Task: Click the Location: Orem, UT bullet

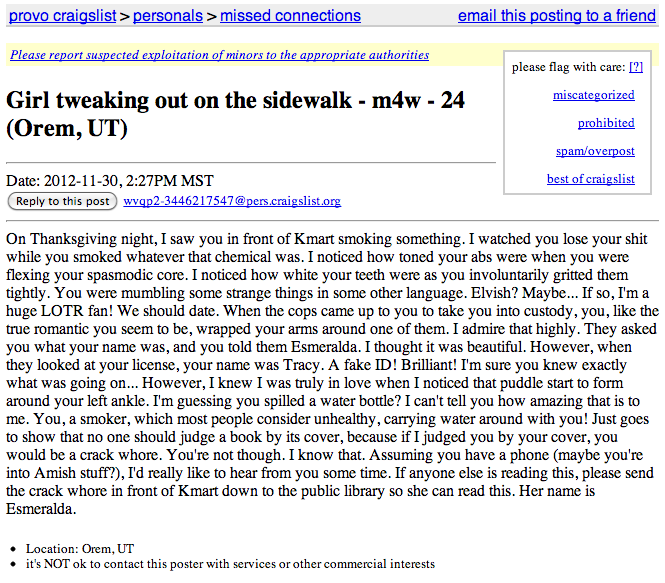Action: [x=80, y=549]
